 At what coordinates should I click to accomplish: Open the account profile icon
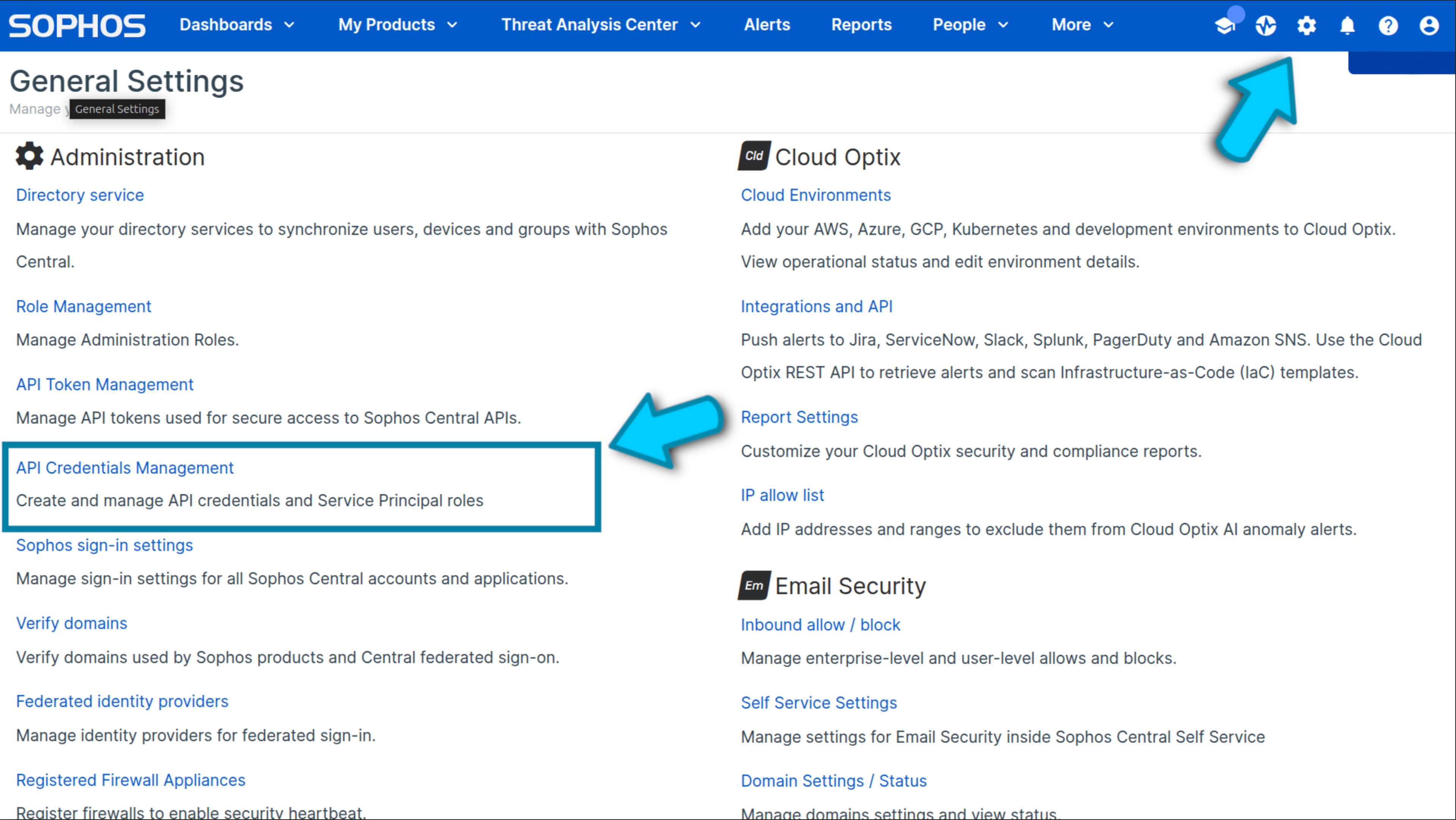[x=1429, y=26]
